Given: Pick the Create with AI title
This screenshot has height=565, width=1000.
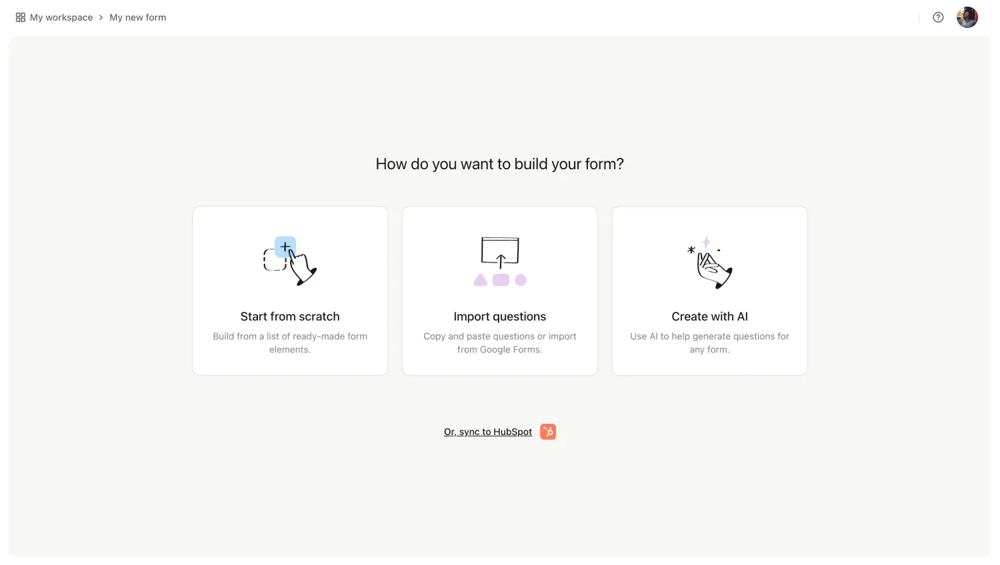Looking at the screenshot, I should click(710, 316).
